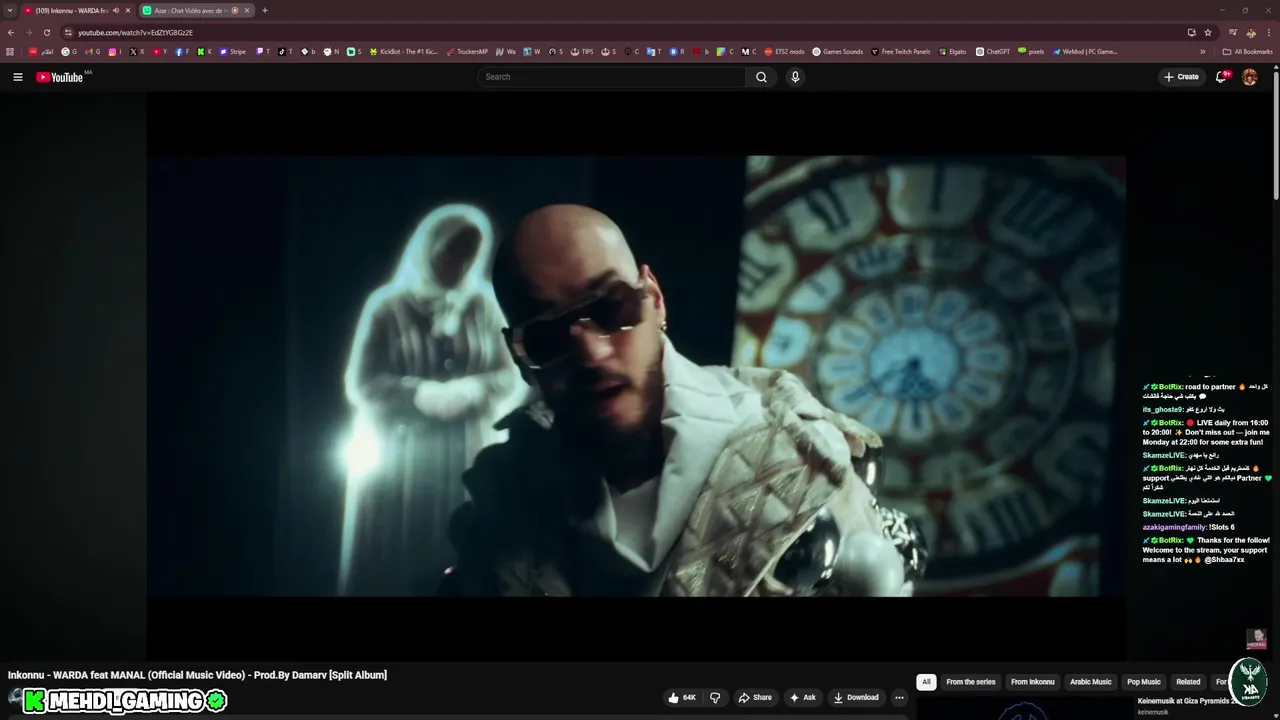The width and height of the screenshot is (1280, 720).
Task: Open more actions three-dot menu under video
Action: 899,697
